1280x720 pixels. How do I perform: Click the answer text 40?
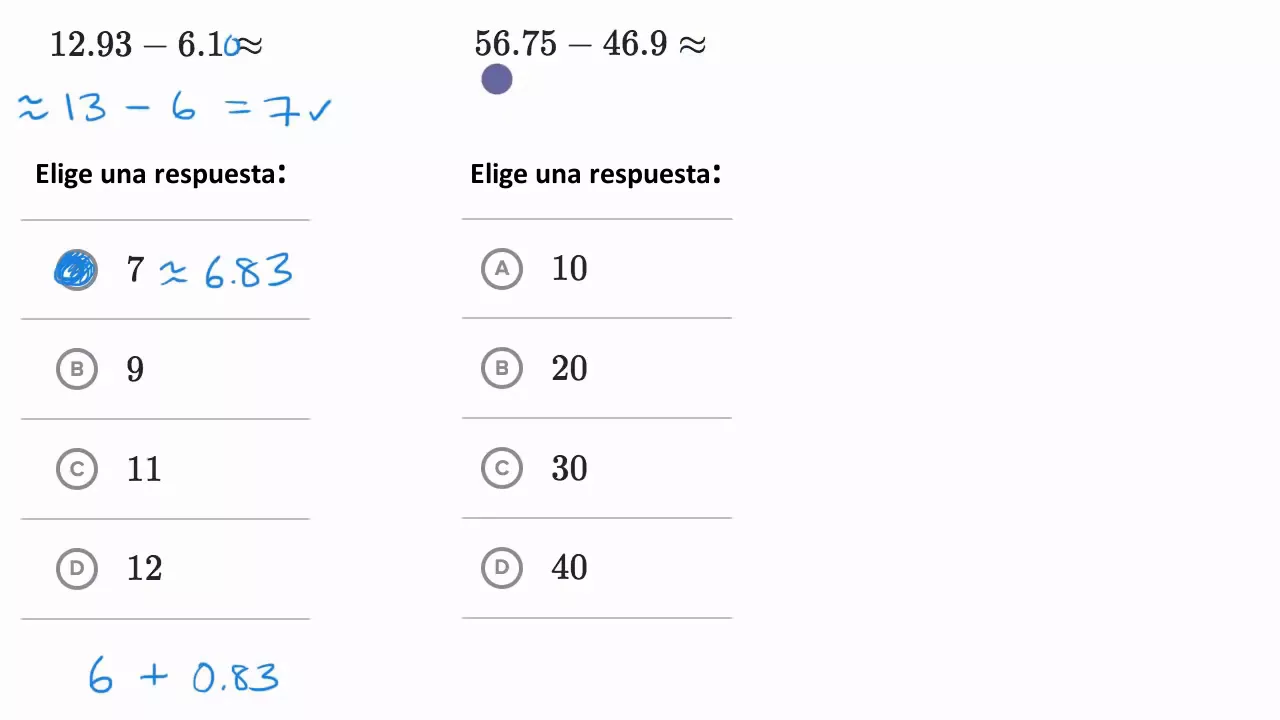[x=570, y=568]
